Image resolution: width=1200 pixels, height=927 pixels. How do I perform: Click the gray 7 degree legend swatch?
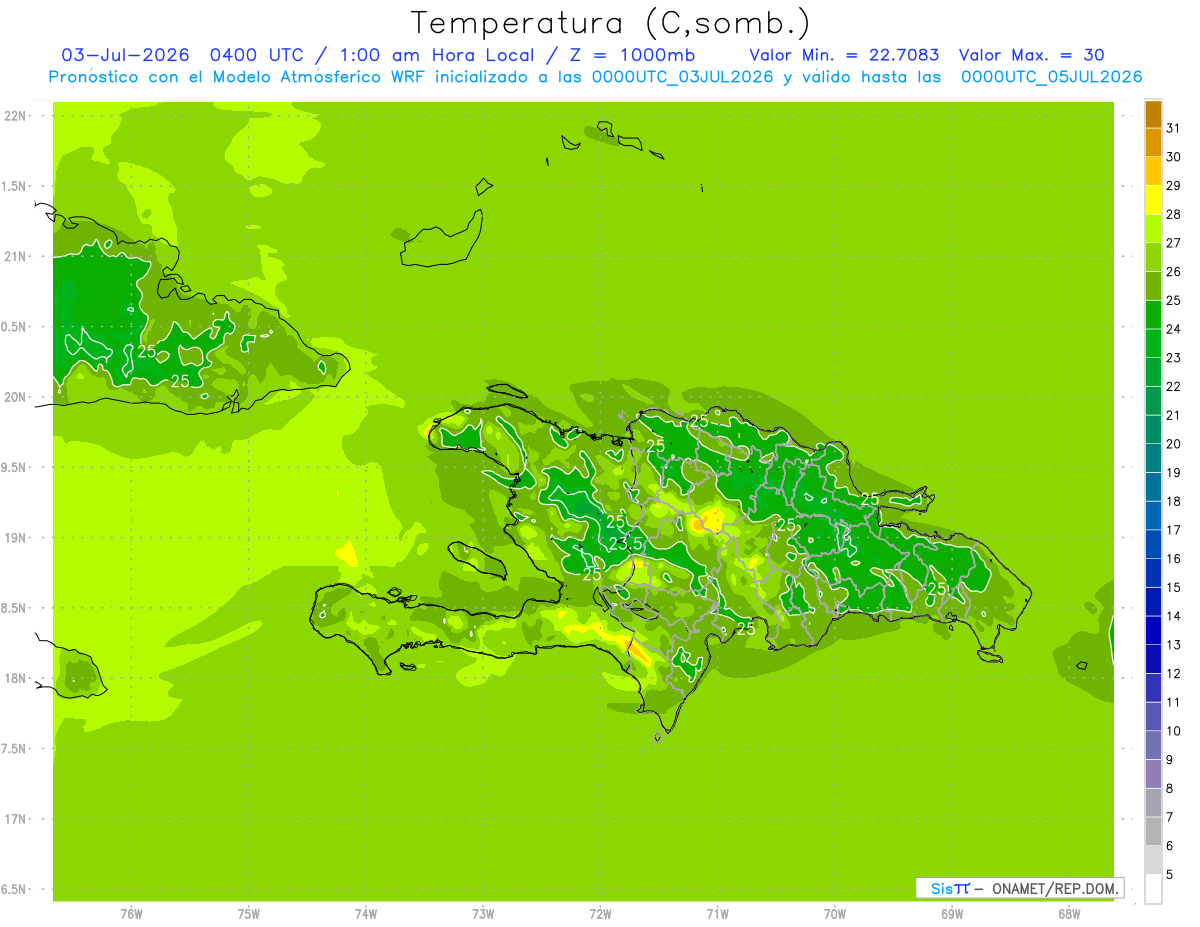click(x=1153, y=831)
